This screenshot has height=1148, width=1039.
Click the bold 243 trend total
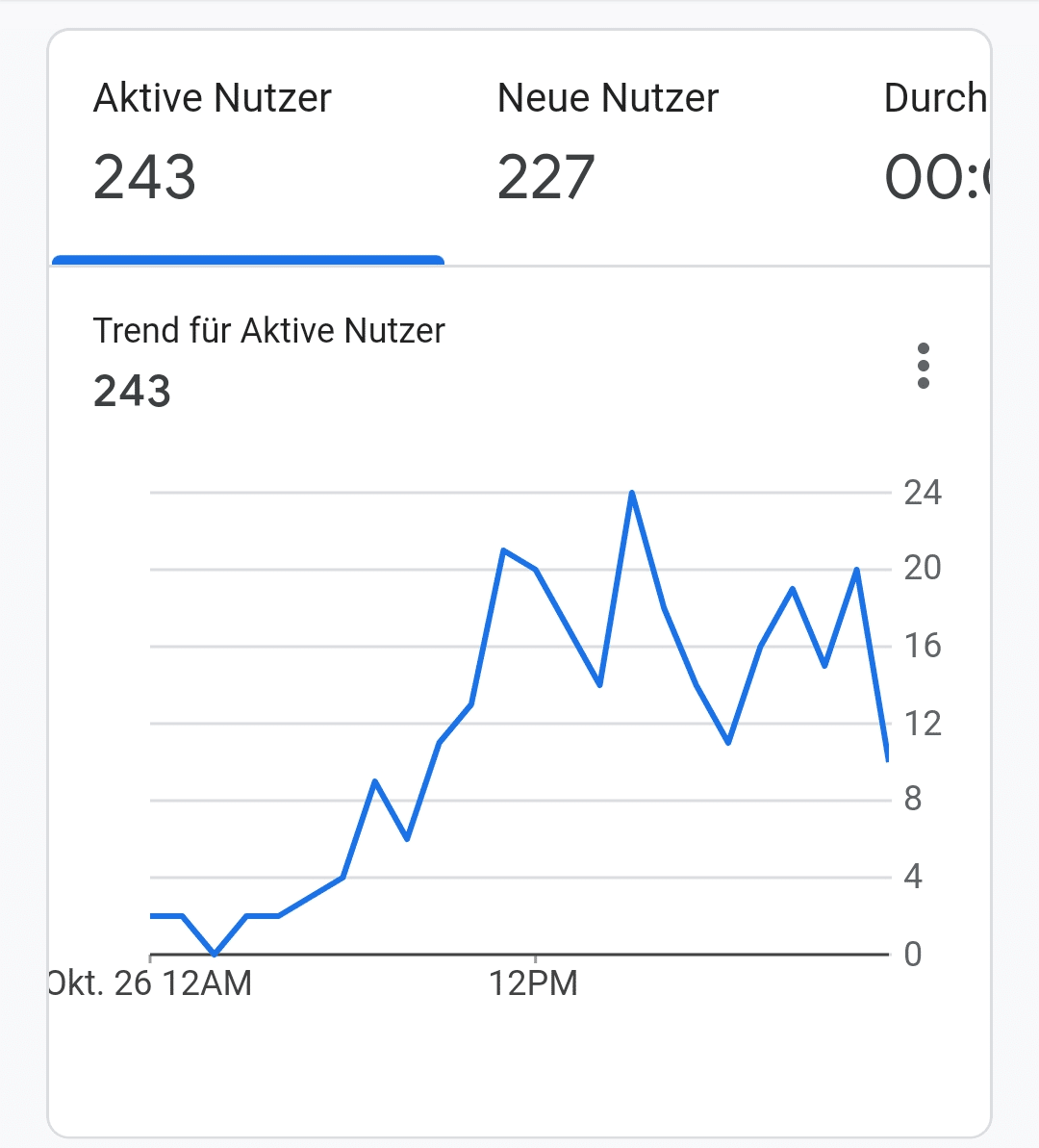pyautogui.click(x=132, y=392)
